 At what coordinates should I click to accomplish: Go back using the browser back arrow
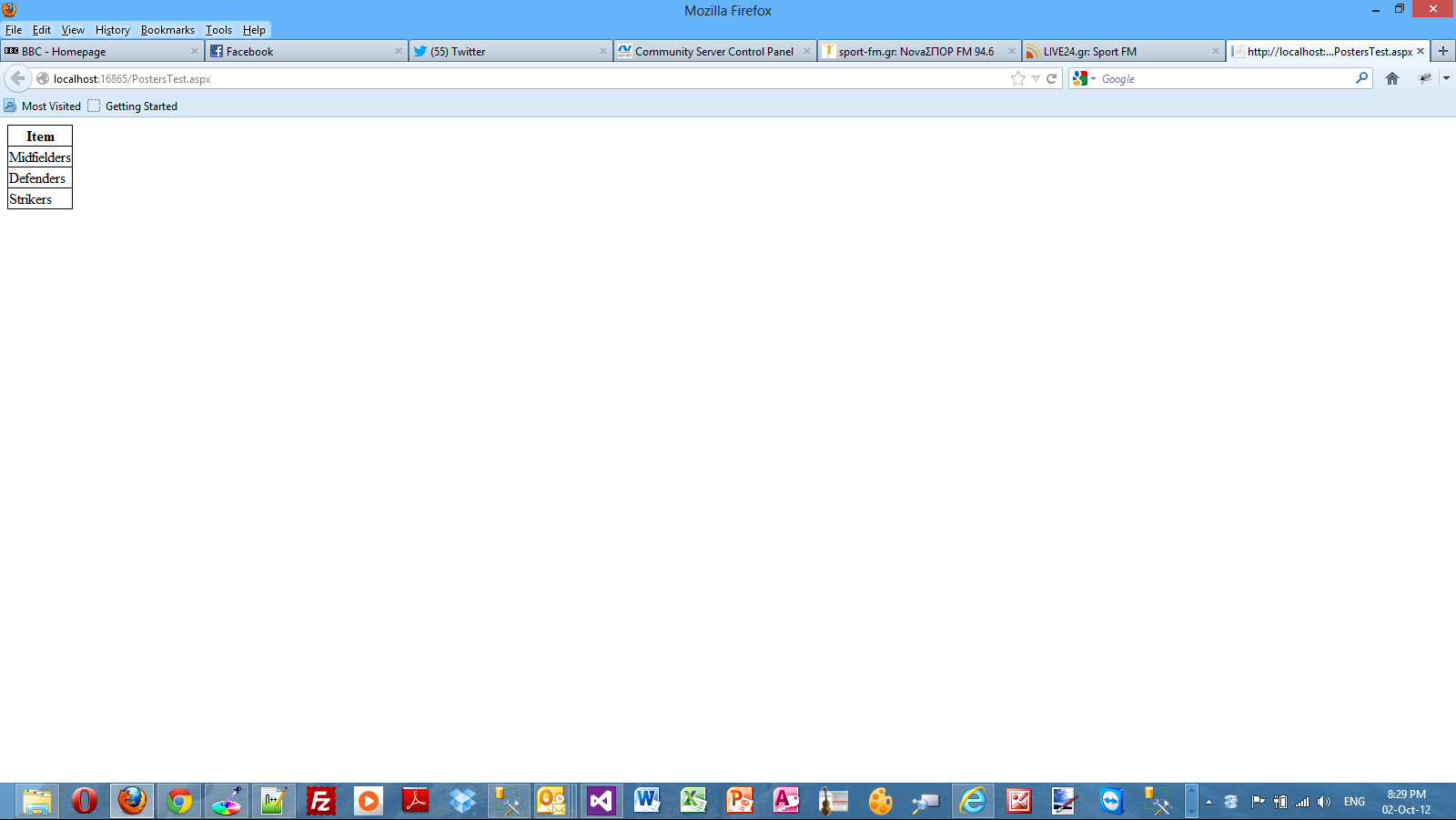17,78
